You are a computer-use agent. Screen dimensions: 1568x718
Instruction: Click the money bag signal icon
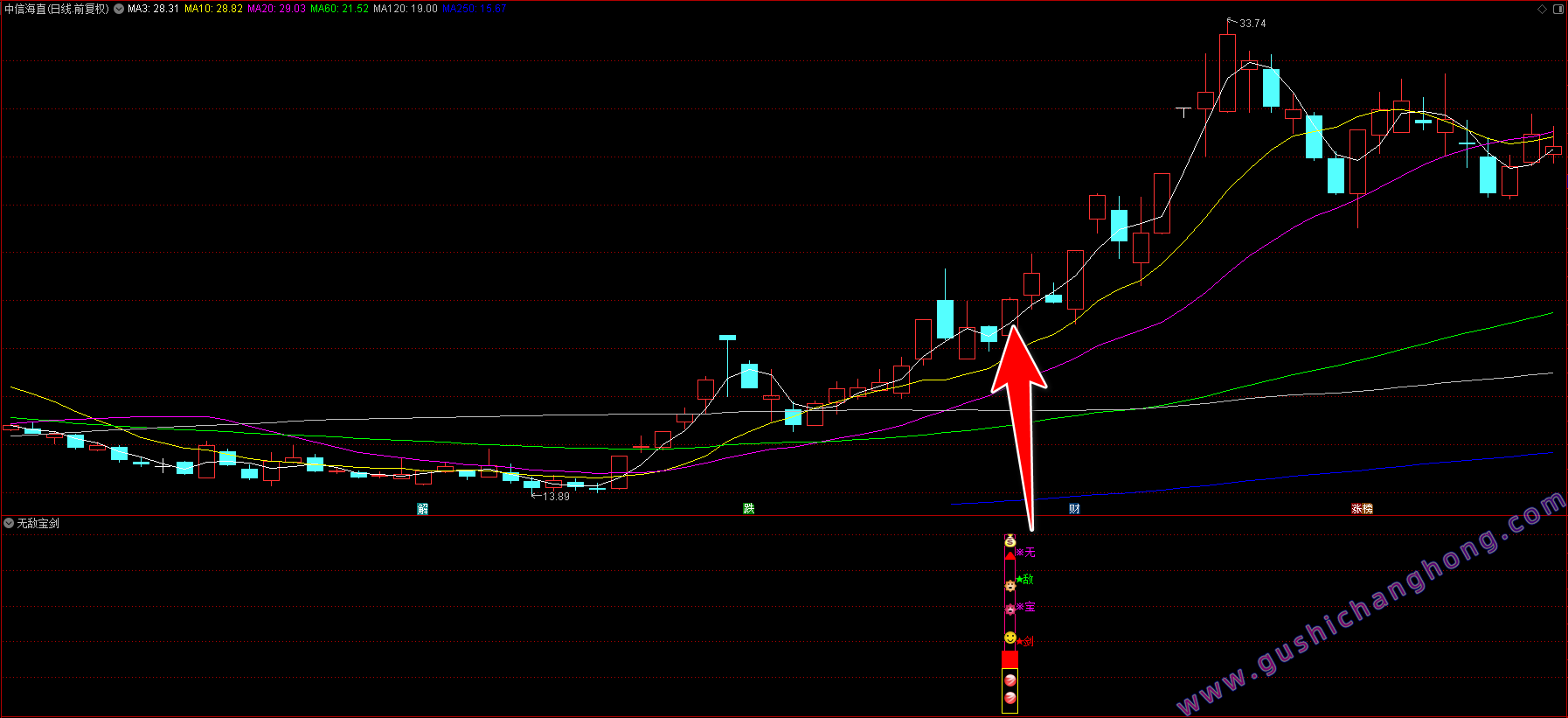[1009, 540]
